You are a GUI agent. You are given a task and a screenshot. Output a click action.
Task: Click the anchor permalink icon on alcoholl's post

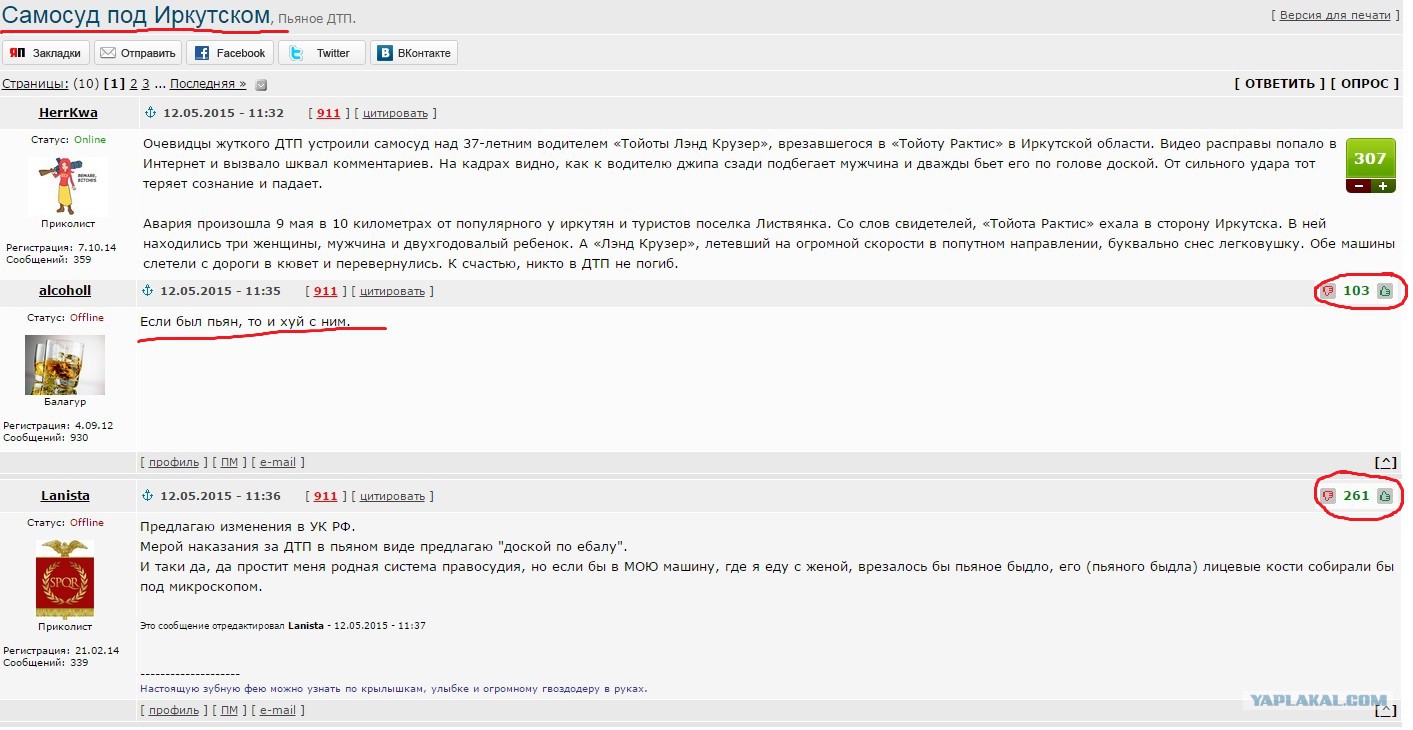coord(147,291)
